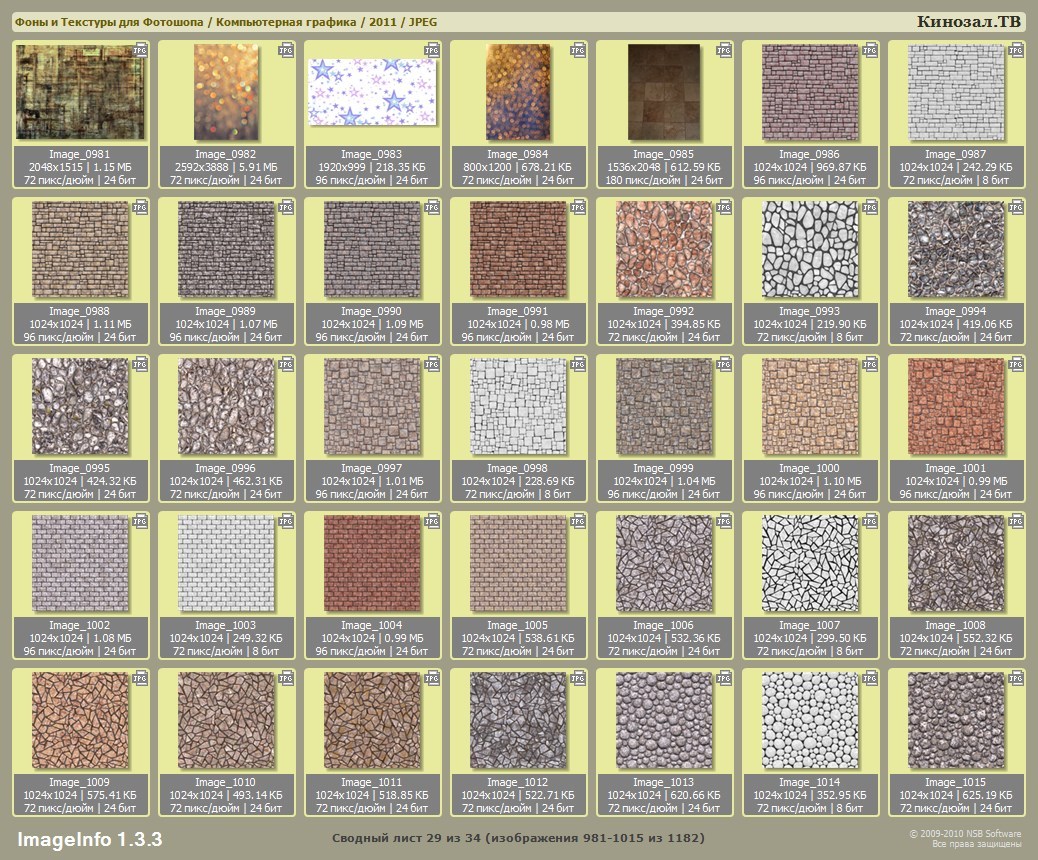Click the JPG format badge on Image_1001

pyautogui.click(x=1017, y=363)
